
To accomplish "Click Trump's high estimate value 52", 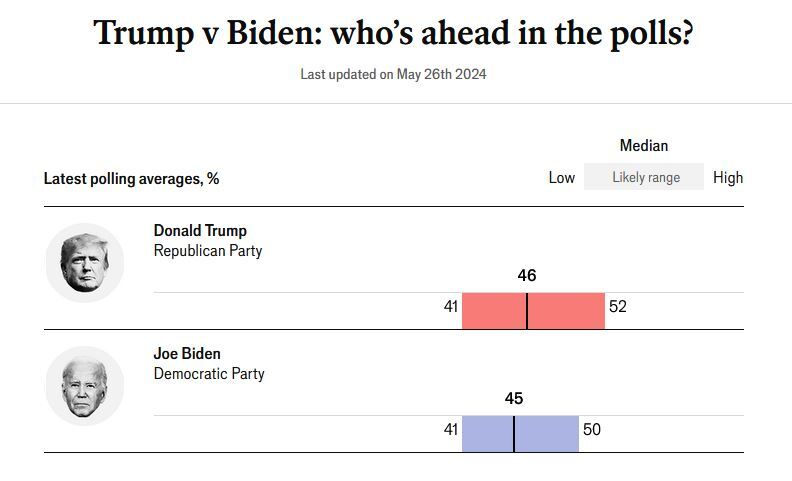I will pos(618,307).
